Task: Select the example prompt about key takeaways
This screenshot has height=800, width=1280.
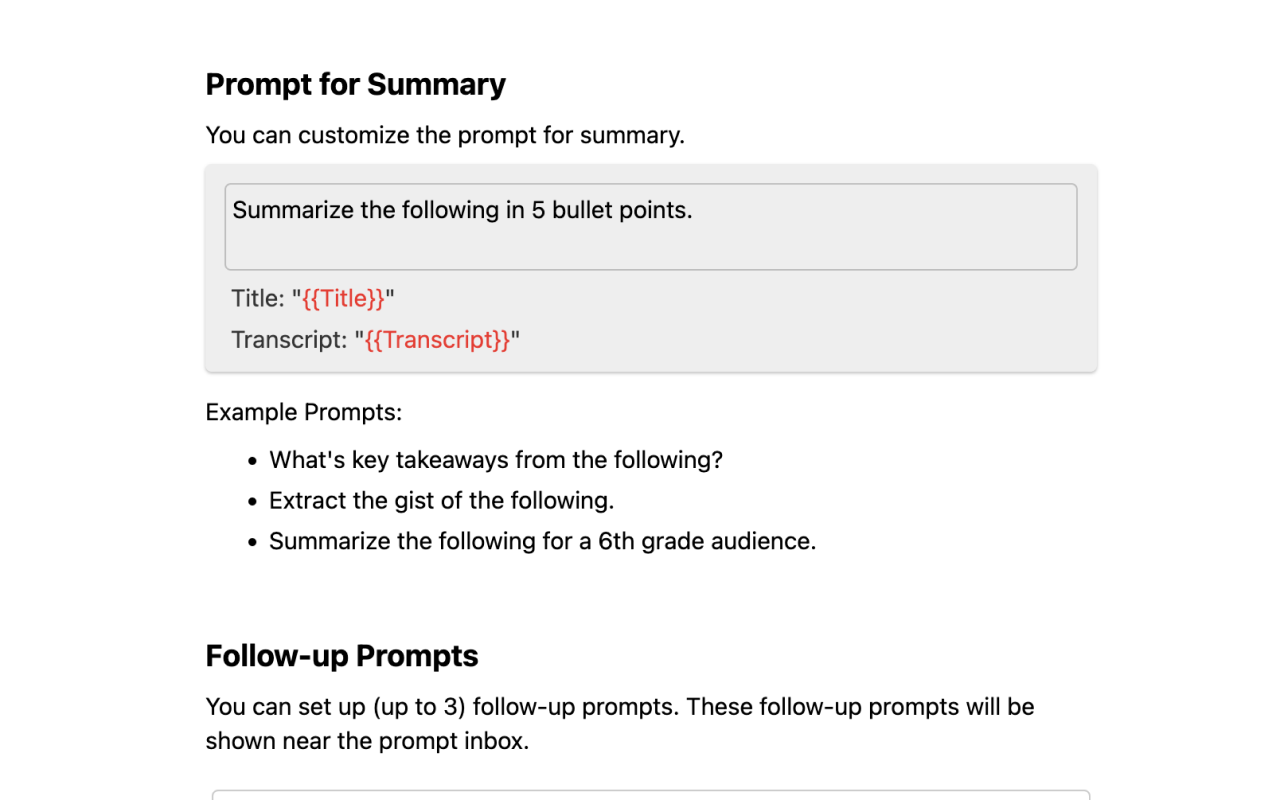Action: (x=496, y=460)
